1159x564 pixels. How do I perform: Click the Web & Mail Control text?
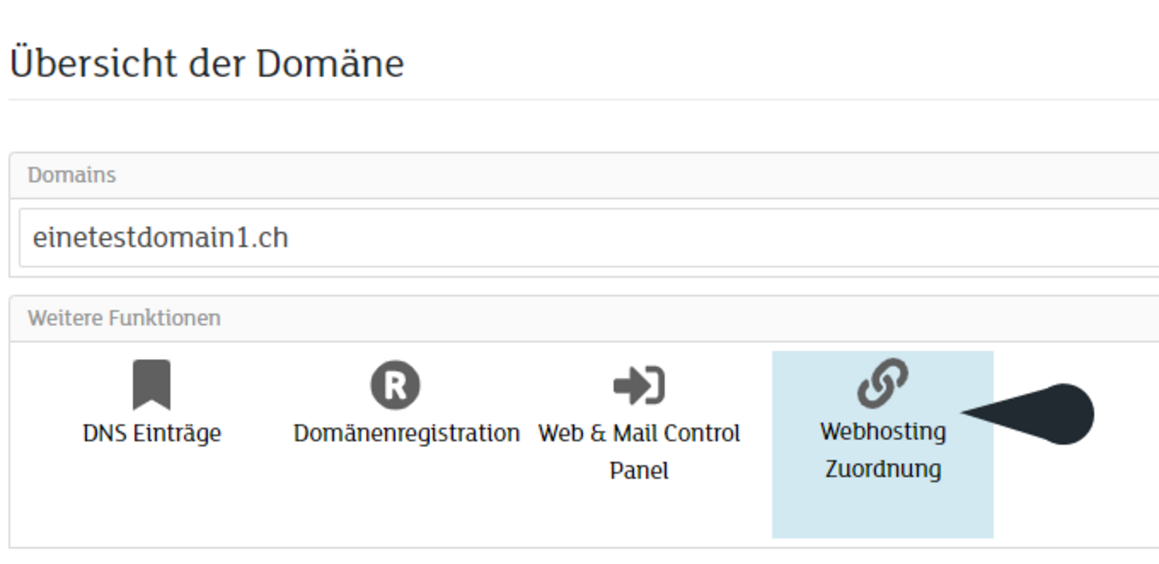639,433
